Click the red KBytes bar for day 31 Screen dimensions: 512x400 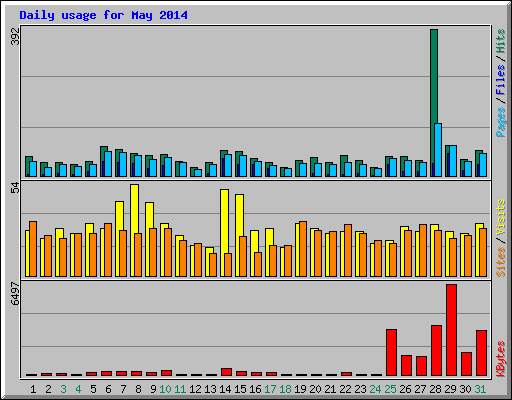481,353
